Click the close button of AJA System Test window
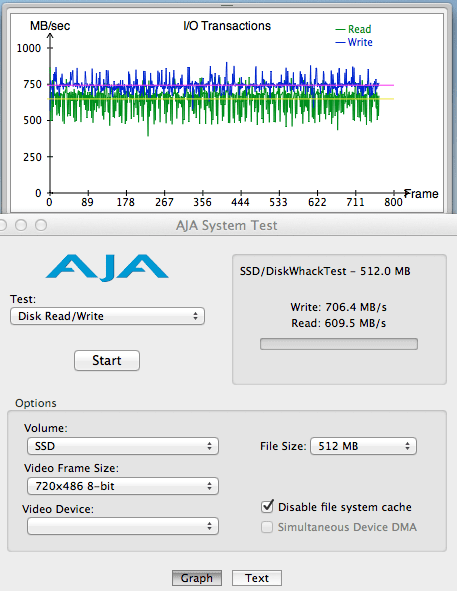The image size is (457, 591). tap(2, 225)
